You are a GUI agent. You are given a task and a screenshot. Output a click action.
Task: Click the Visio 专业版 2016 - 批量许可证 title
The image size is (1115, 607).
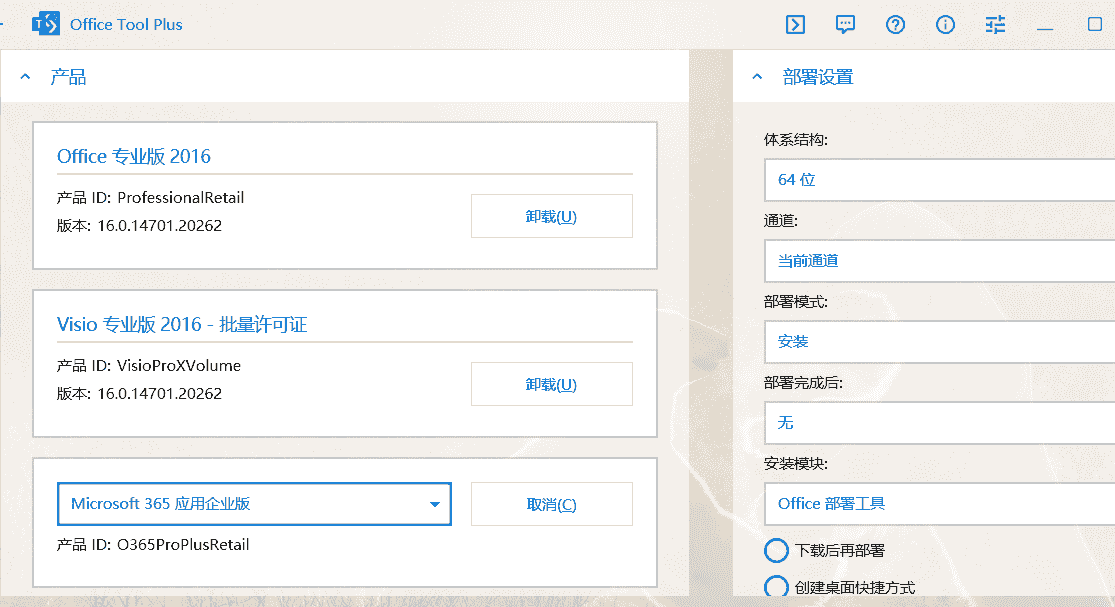[182, 324]
